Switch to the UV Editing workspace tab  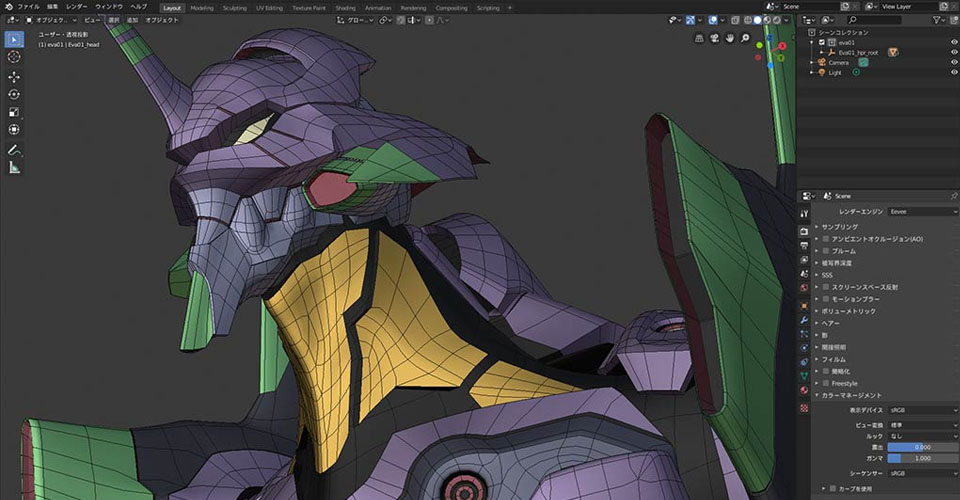pyautogui.click(x=269, y=8)
